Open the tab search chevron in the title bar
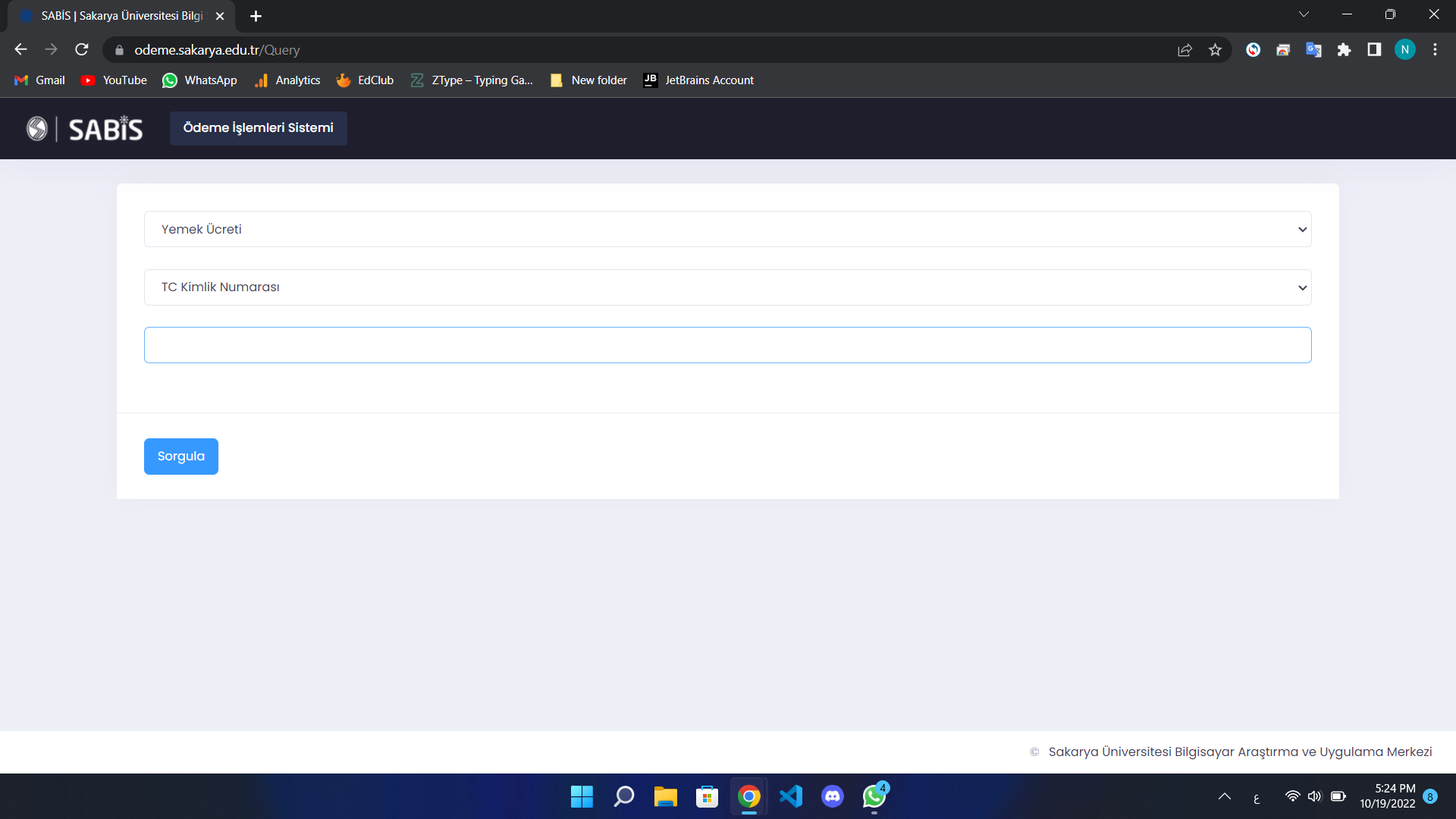This screenshot has width=1456, height=819. tap(1304, 14)
